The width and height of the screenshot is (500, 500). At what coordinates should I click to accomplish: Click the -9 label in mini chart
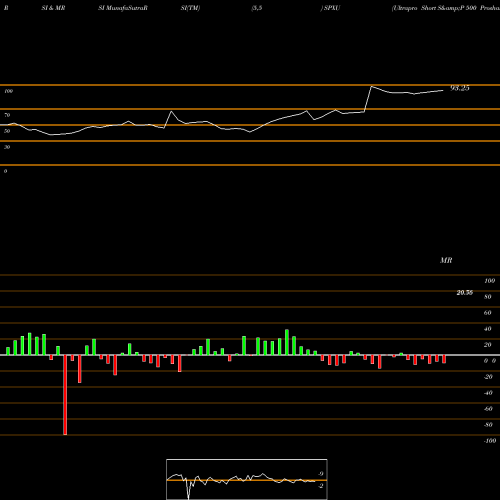[320, 474]
